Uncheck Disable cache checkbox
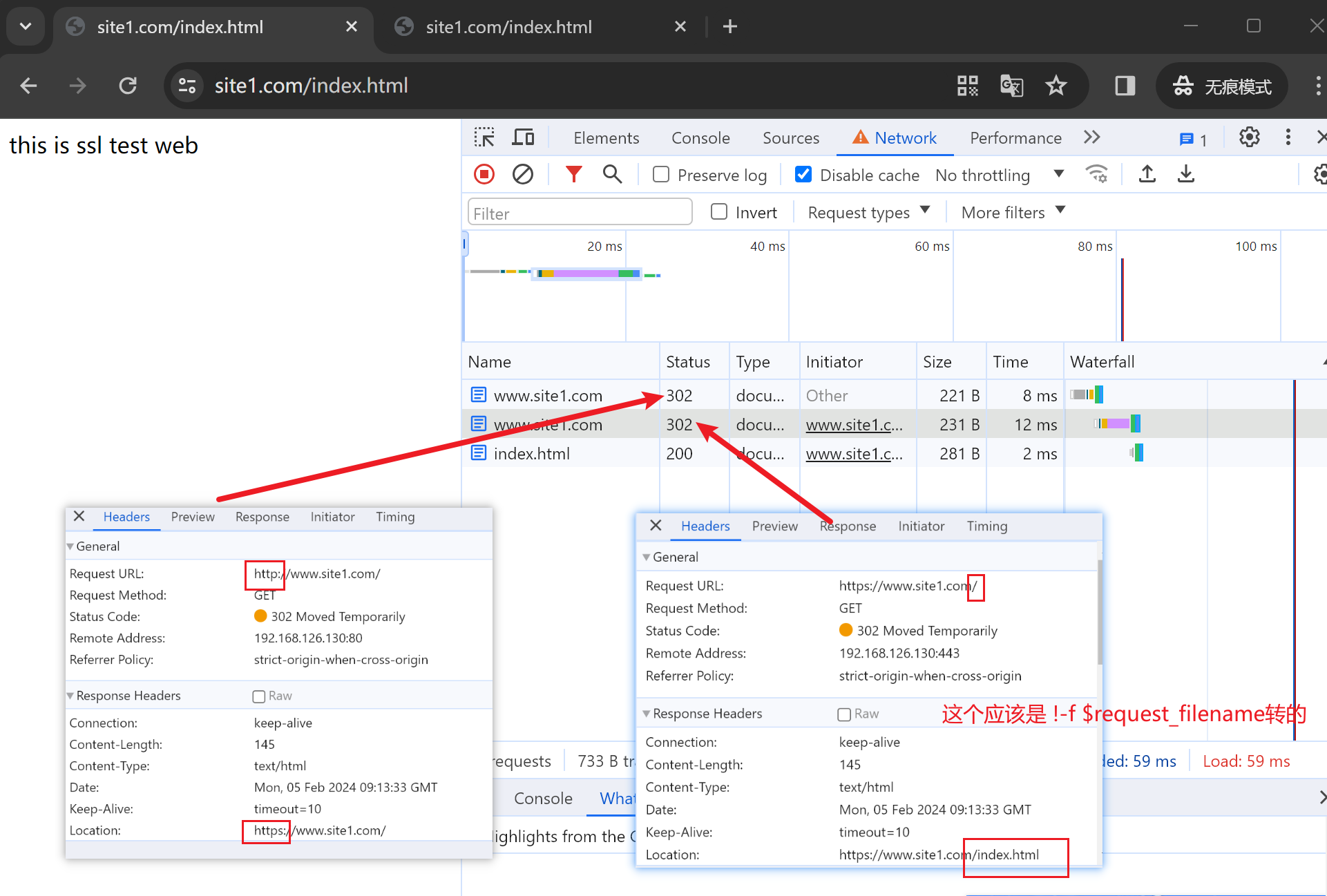Viewport: 1327px width, 896px height. [x=803, y=175]
